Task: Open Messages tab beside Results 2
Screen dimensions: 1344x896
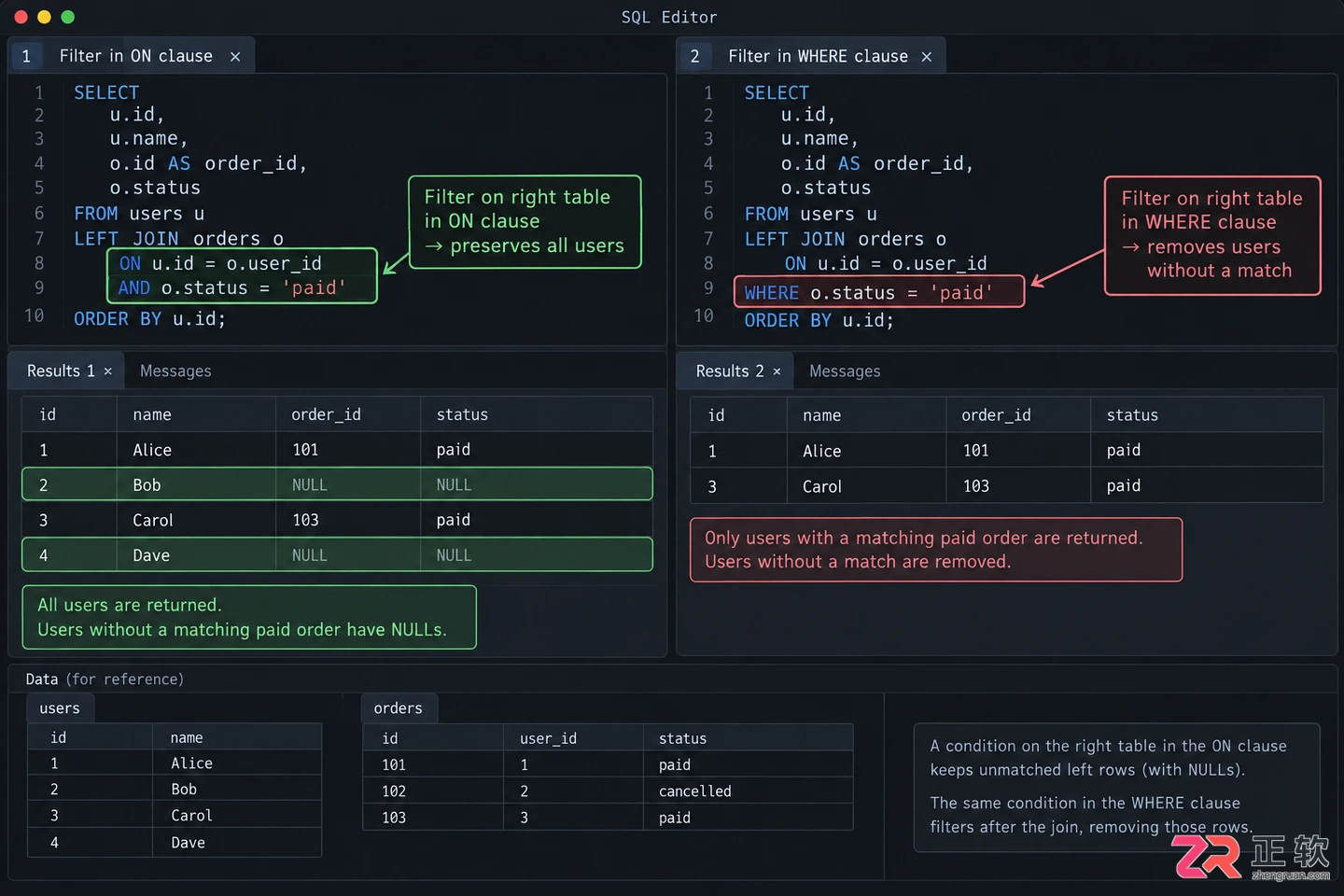Action: (x=845, y=371)
